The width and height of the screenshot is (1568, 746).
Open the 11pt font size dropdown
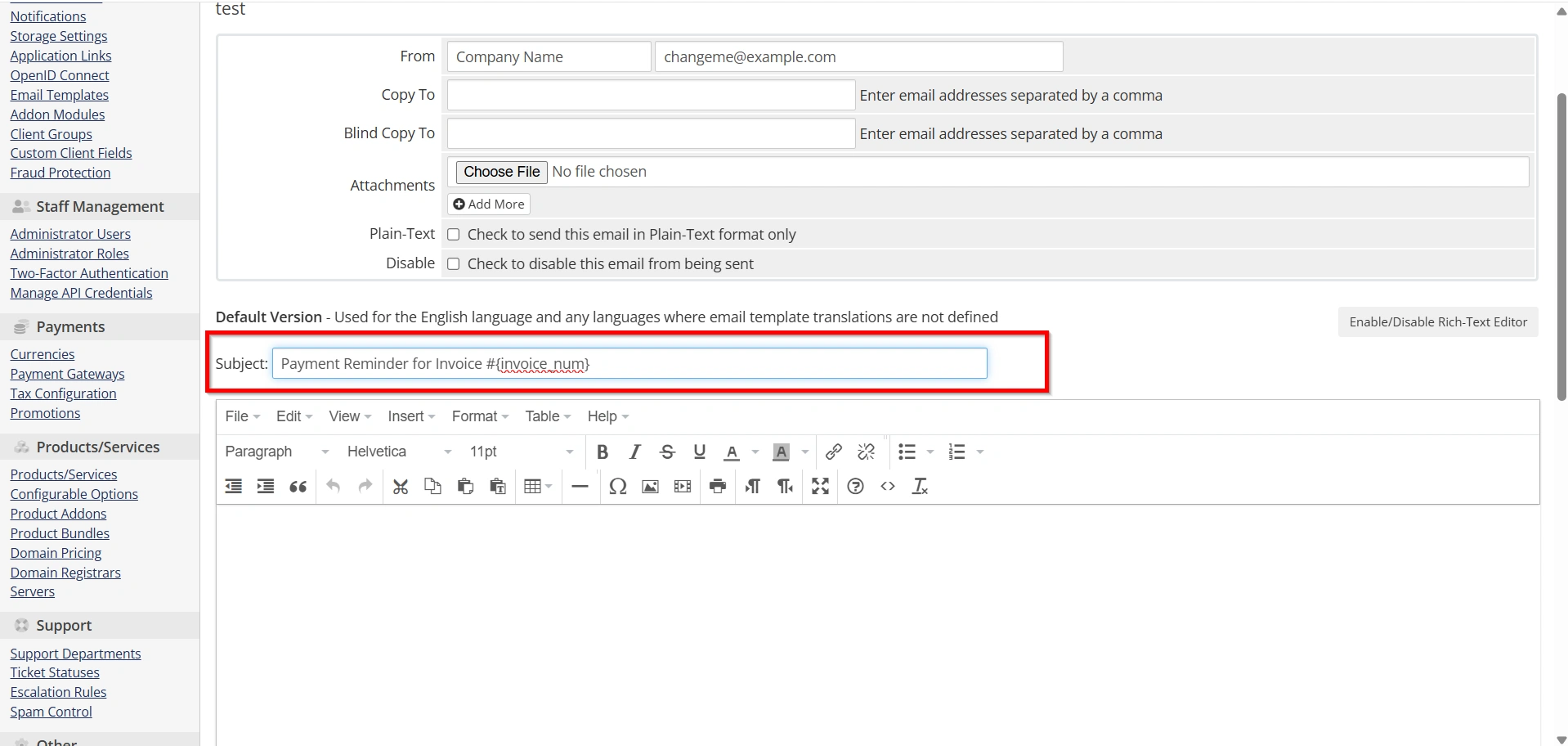tap(522, 452)
